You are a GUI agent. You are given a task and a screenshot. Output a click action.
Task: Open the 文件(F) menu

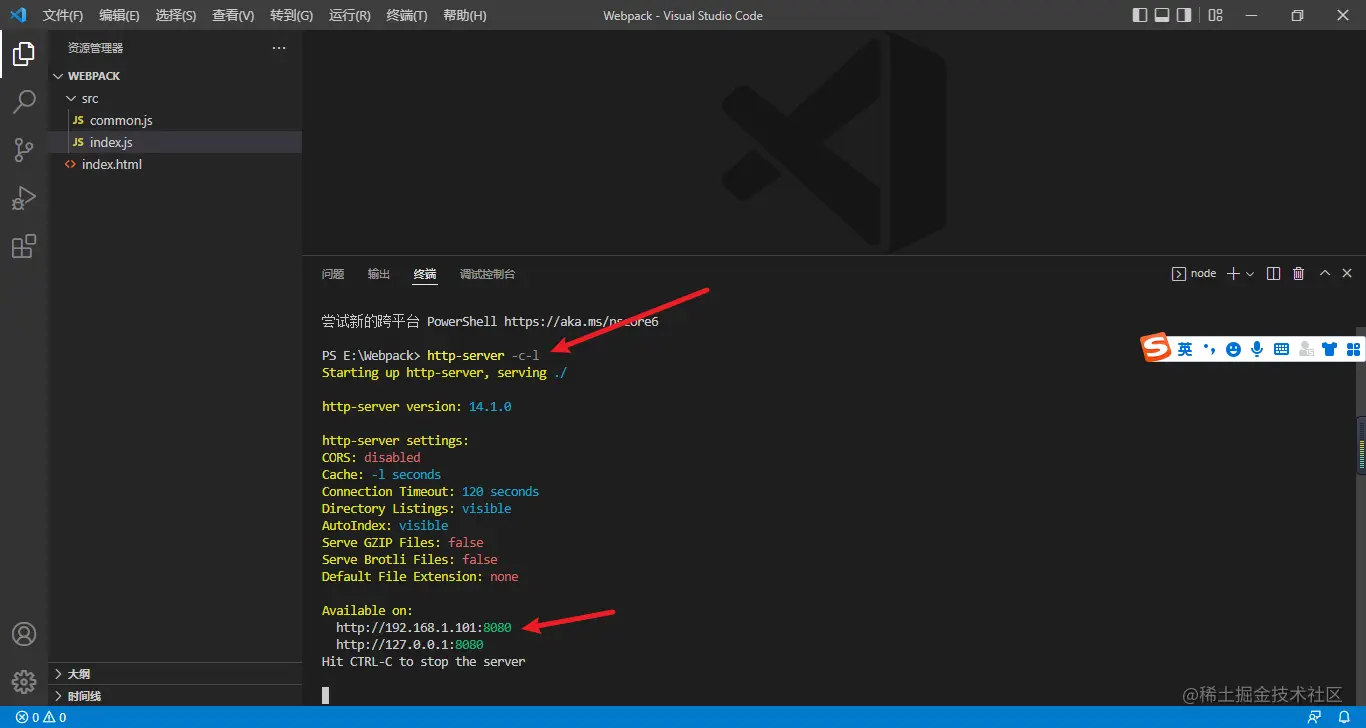[x=63, y=15]
